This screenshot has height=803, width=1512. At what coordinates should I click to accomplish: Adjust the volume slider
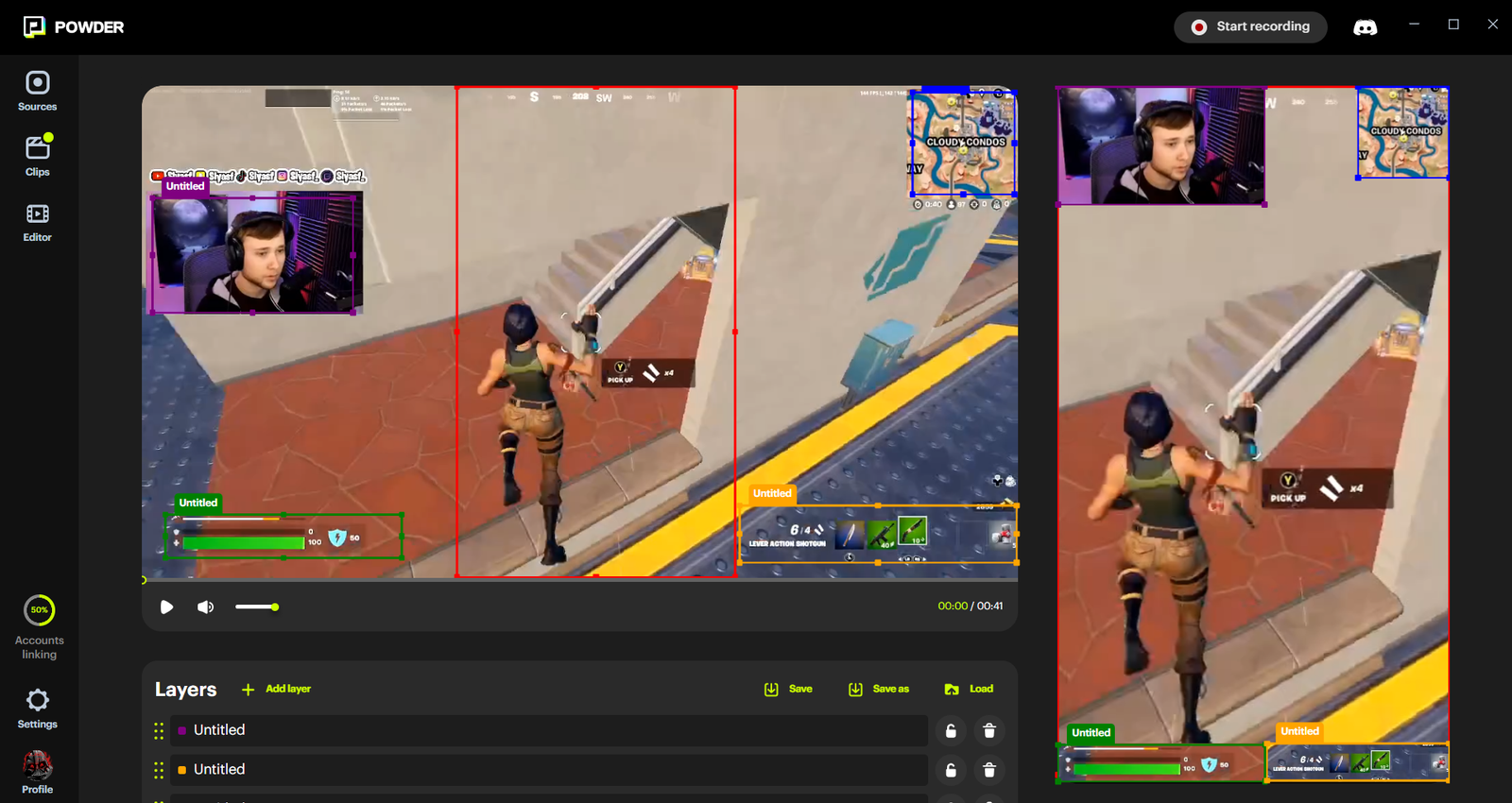[257, 607]
